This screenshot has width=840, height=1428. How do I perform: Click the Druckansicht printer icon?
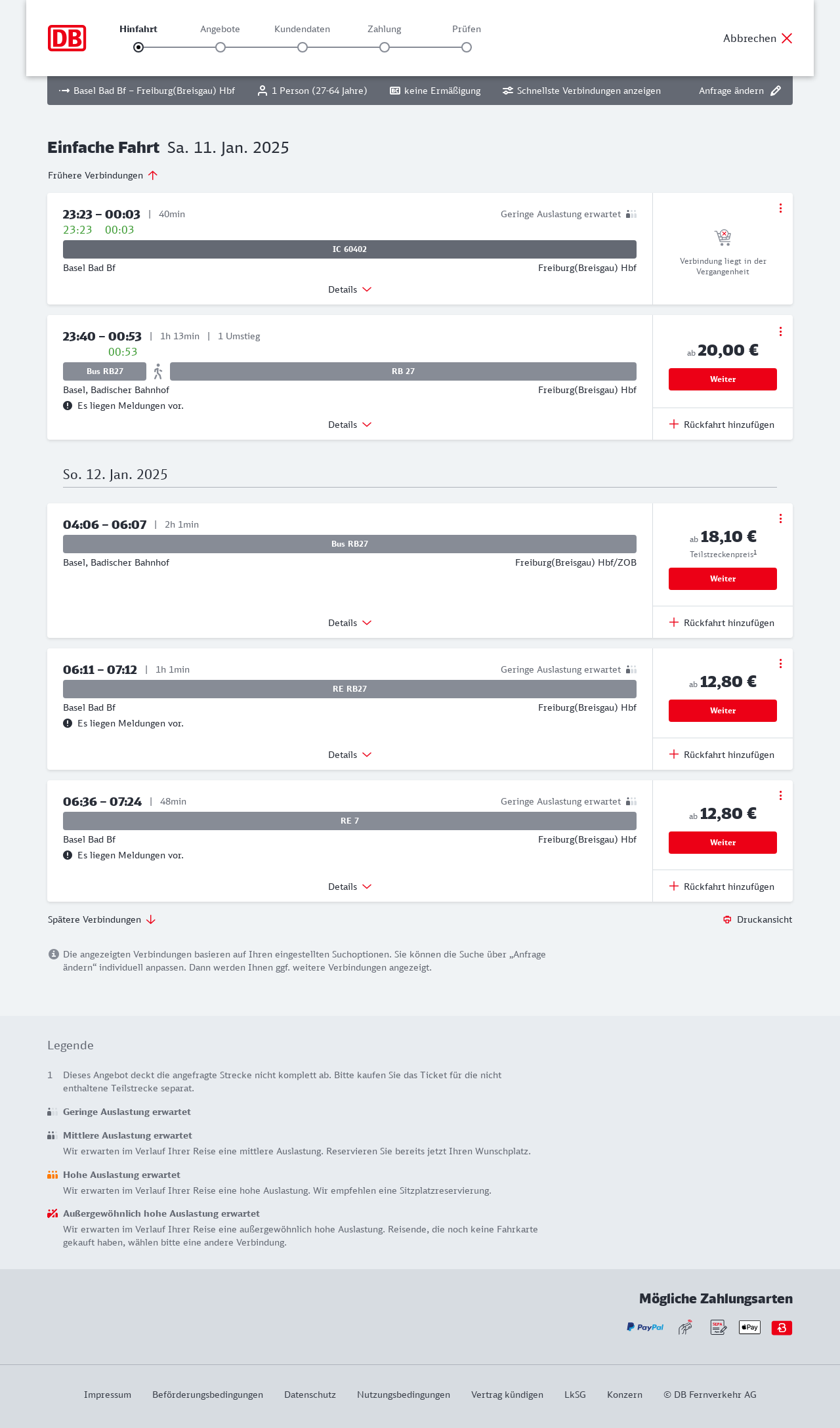click(x=727, y=919)
